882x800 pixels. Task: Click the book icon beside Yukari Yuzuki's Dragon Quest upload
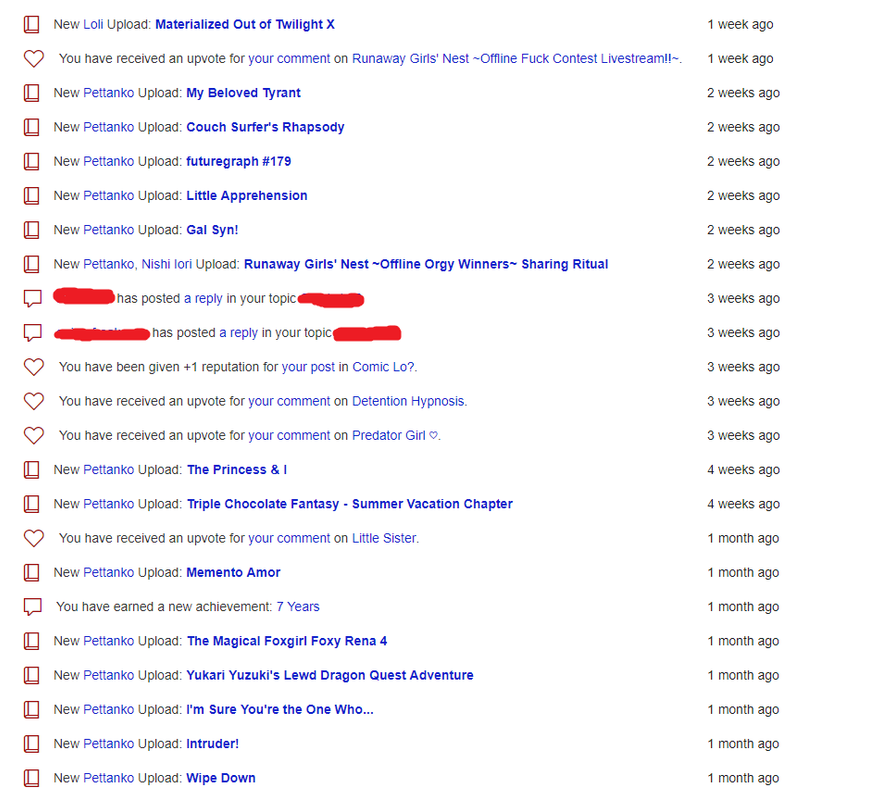(32, 675)
